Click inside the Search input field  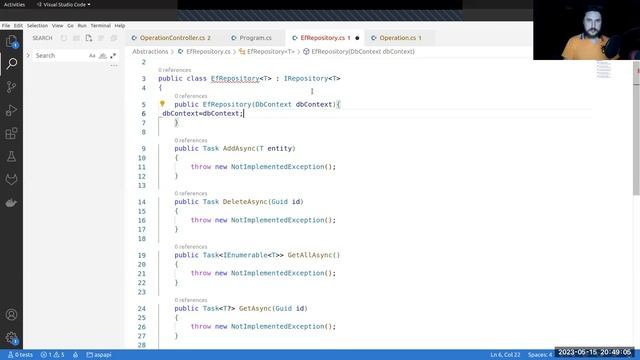(60, 56)
